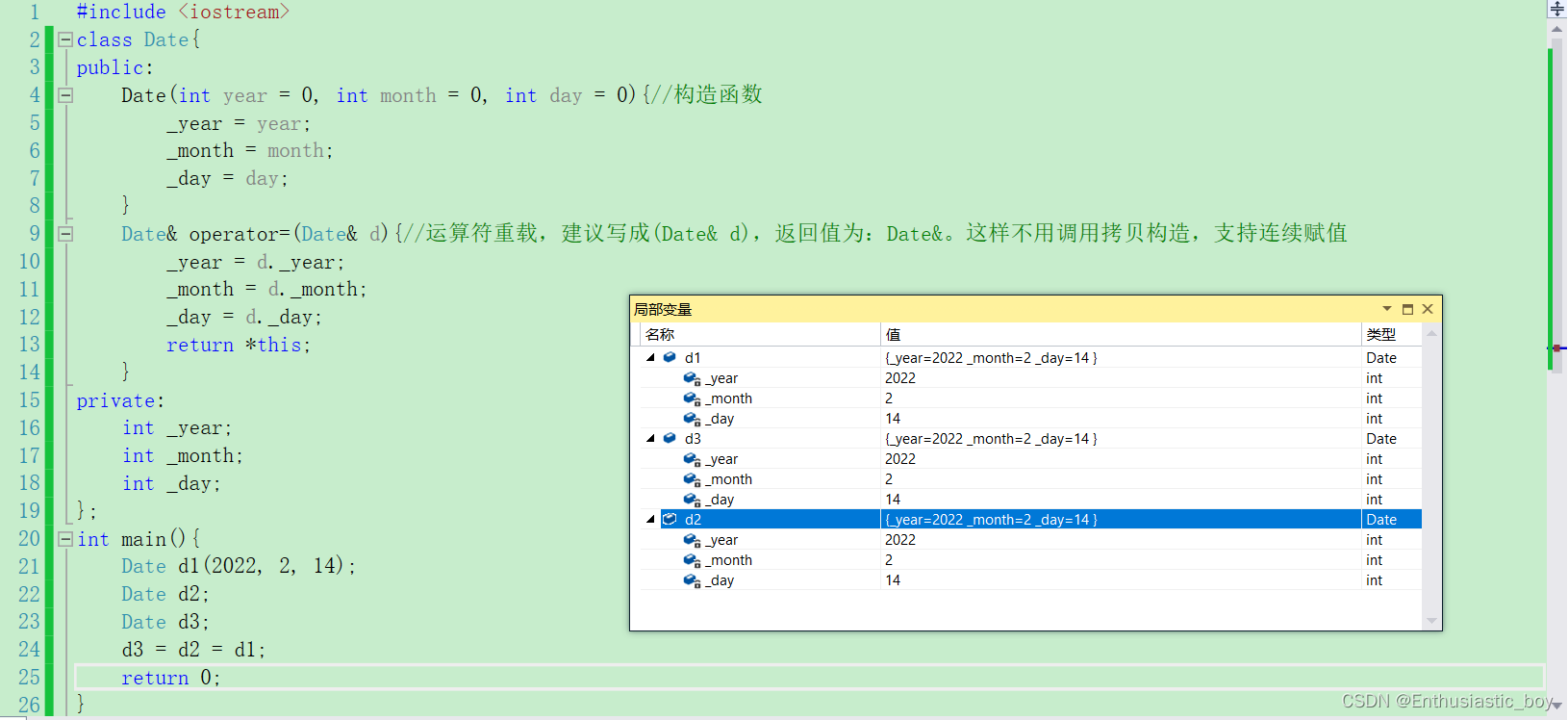Image resolution: width=1568 pixels, height=720 pixels.
Task: Click line number 25 in the gutter
Action: (30, 677)
